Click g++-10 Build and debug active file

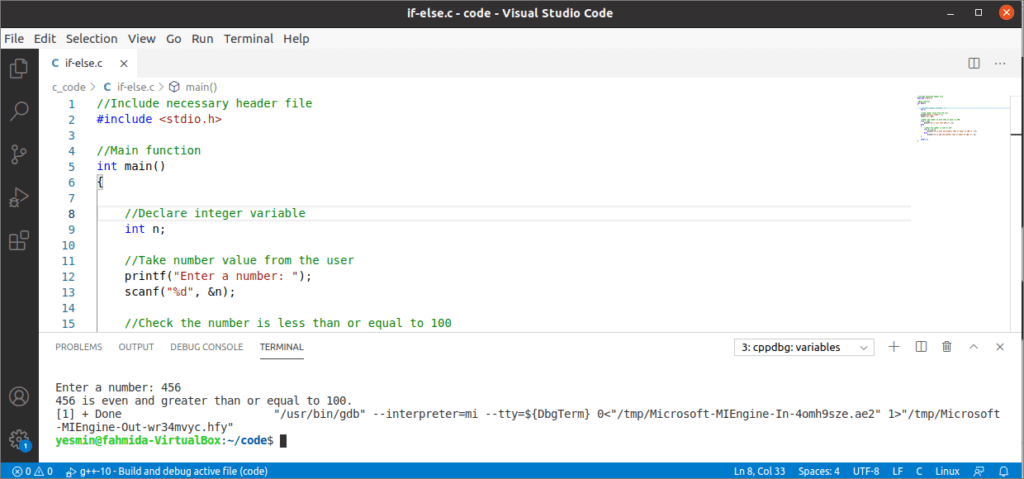167,471
